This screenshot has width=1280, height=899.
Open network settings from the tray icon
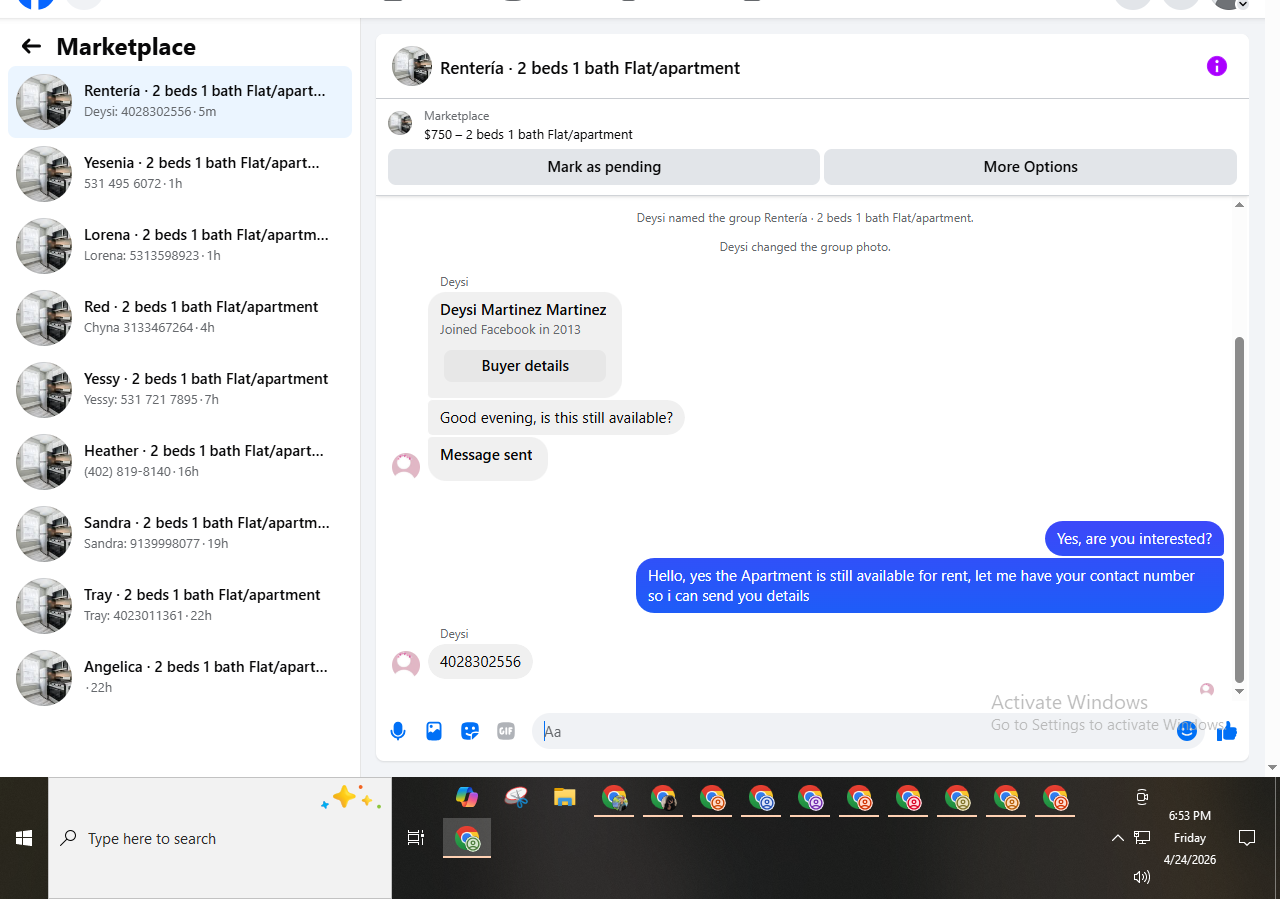point(1142,838)
